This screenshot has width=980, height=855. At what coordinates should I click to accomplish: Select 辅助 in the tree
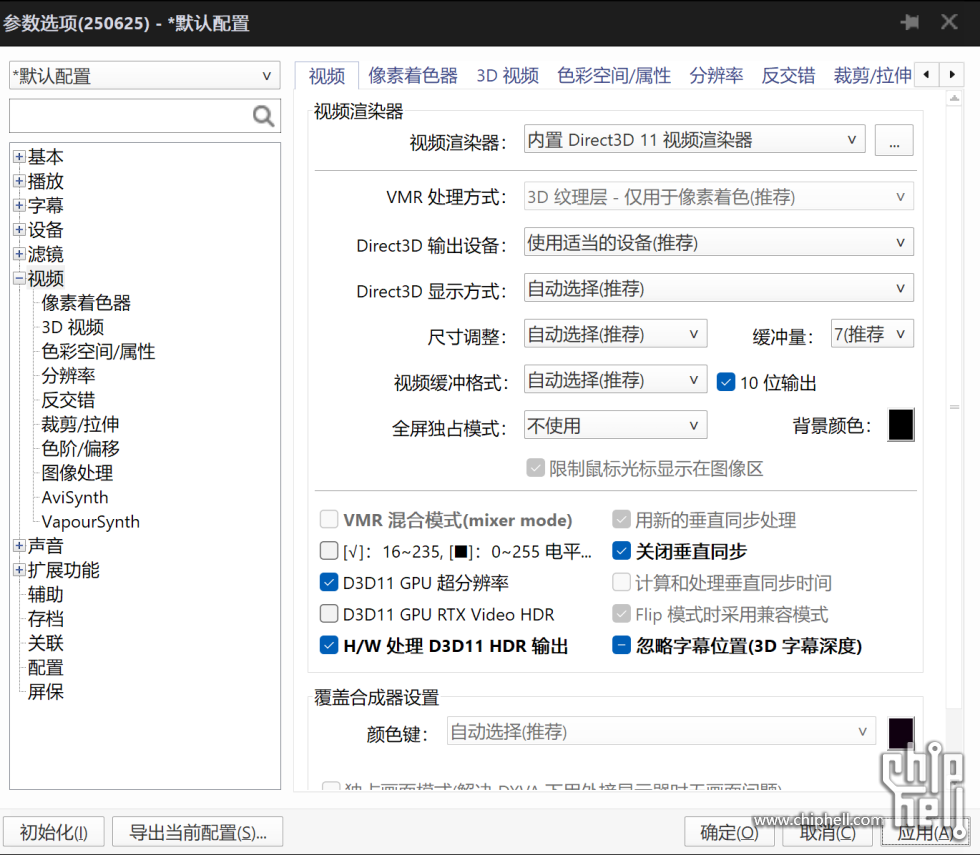coord(45,594)
